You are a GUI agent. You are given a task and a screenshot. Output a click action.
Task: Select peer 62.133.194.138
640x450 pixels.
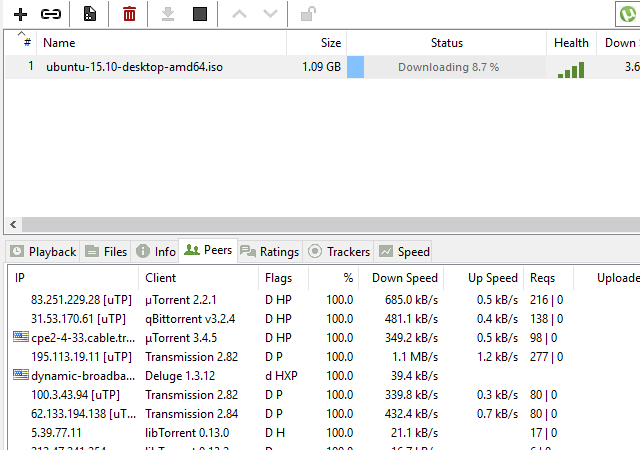tap(83, 414)
